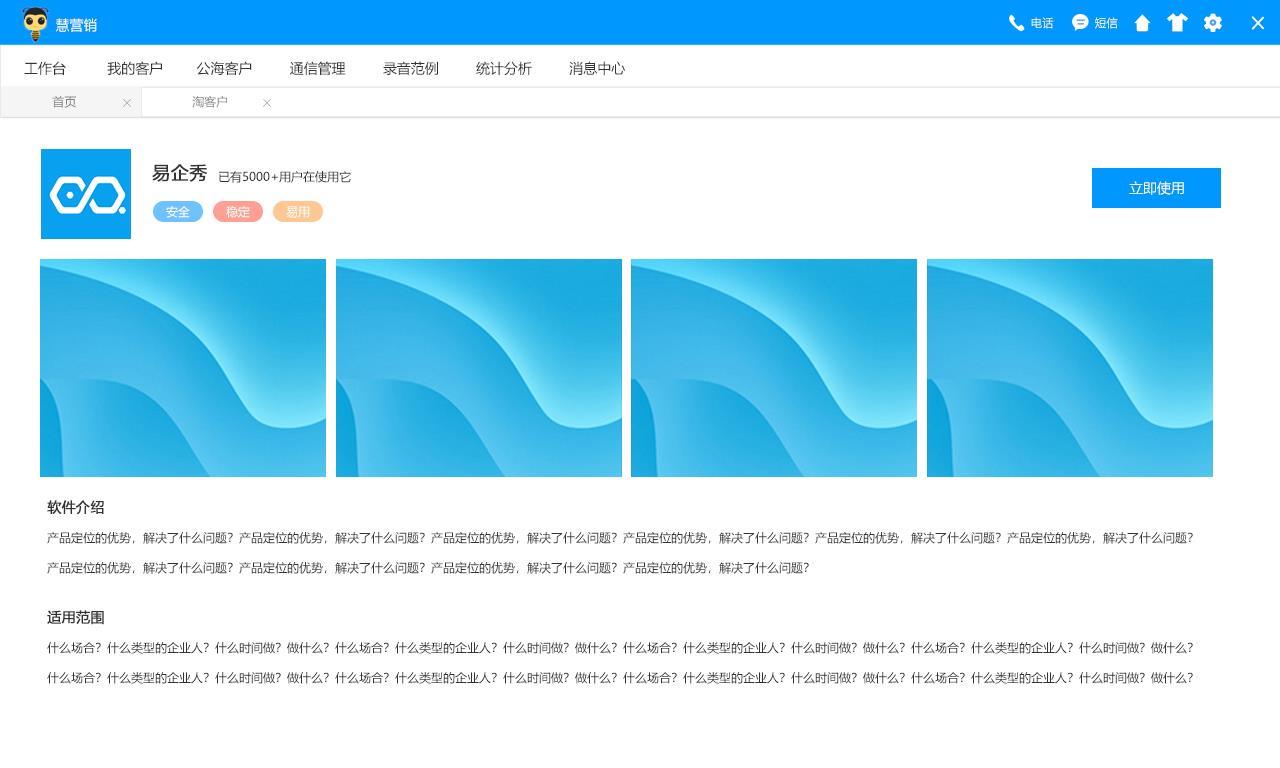Open 公海客户 menu
Viewport: 1280px width, 768px height.
tap(224, 68)
